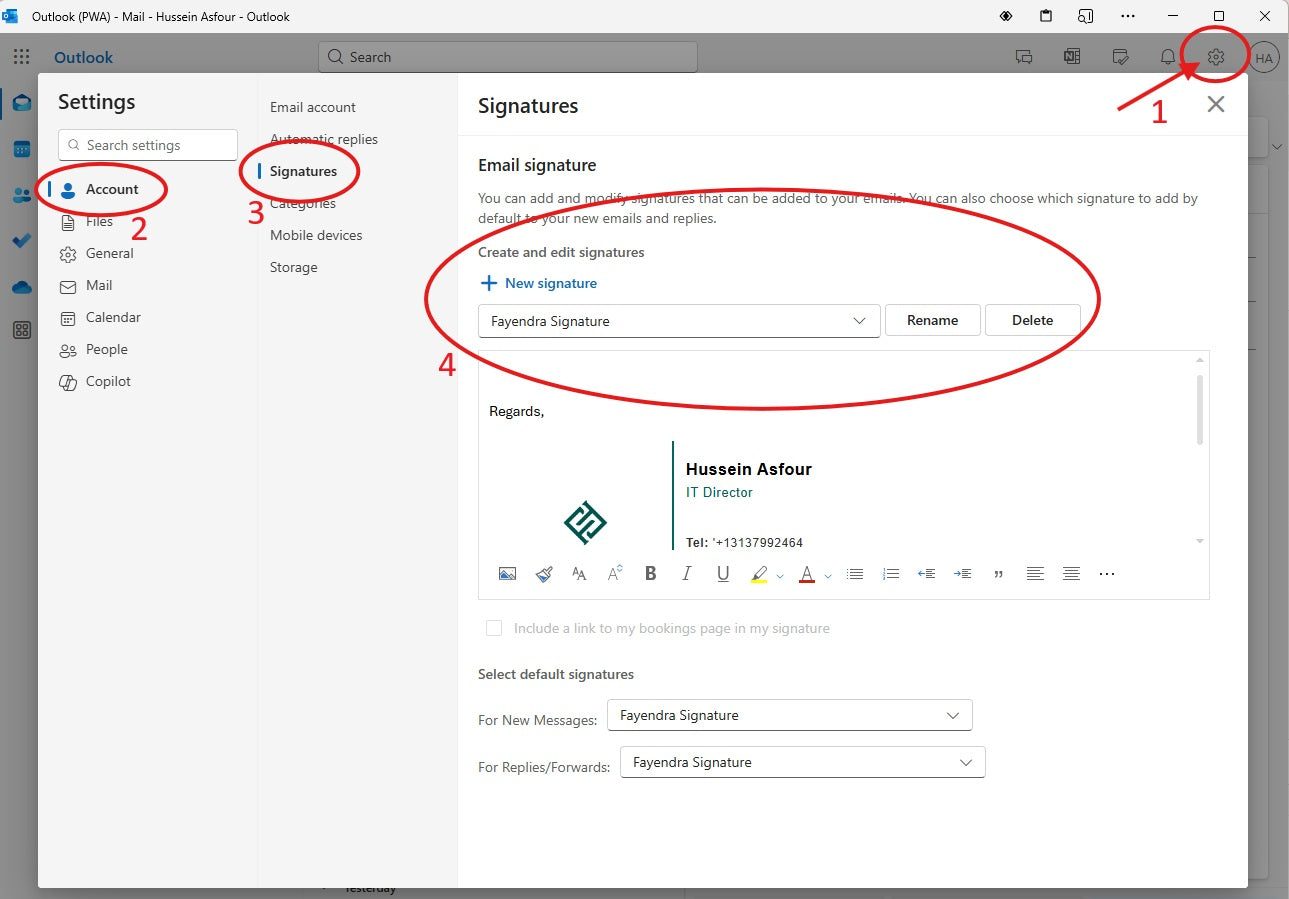The height and width of the screenshot is (899, 1289).
Task: Click 'IT Director' title in signature
Action: point(719,492)
